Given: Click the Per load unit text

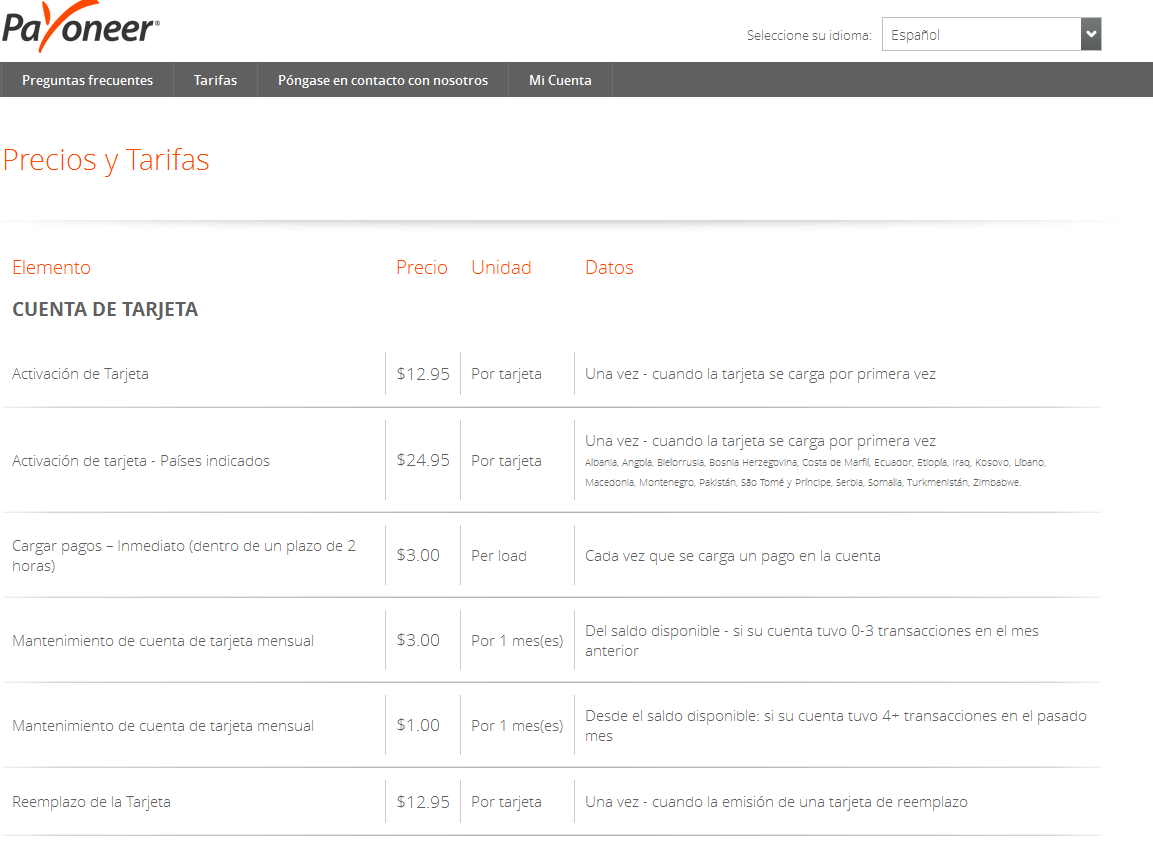Looking at the screenshot, I should [x=498, y=556].
